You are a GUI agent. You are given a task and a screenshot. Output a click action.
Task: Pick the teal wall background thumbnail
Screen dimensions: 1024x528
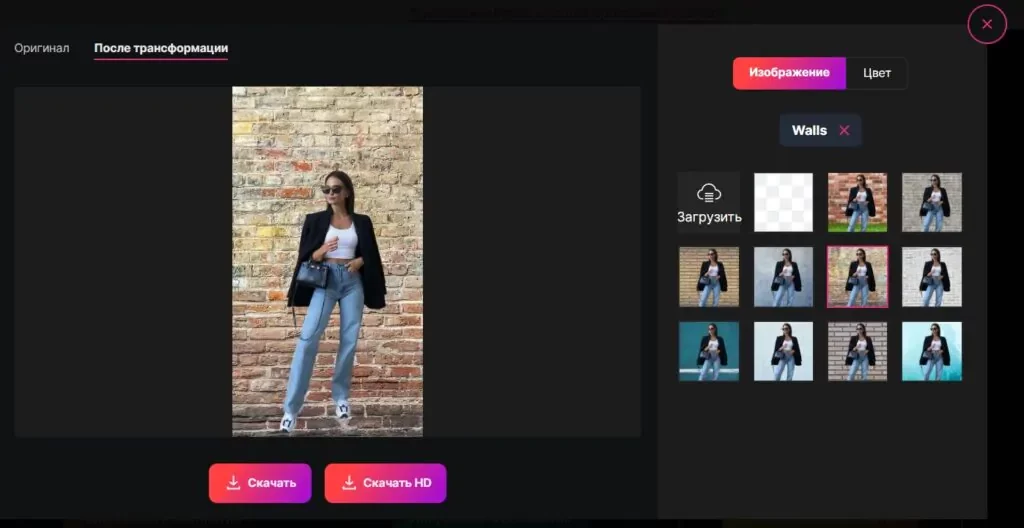(709, 351)
